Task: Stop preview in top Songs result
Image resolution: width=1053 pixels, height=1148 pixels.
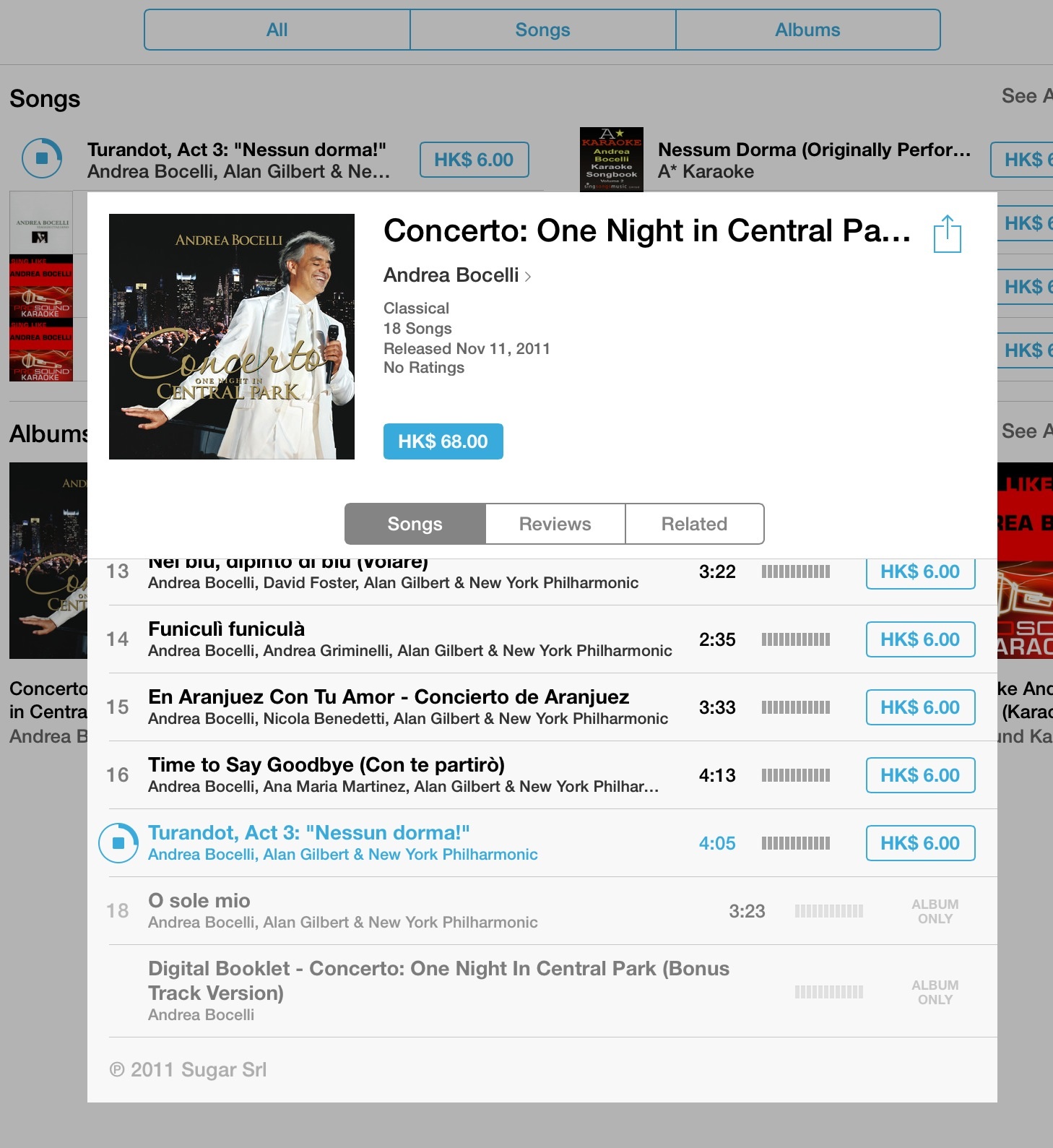Action: (42, 157)
